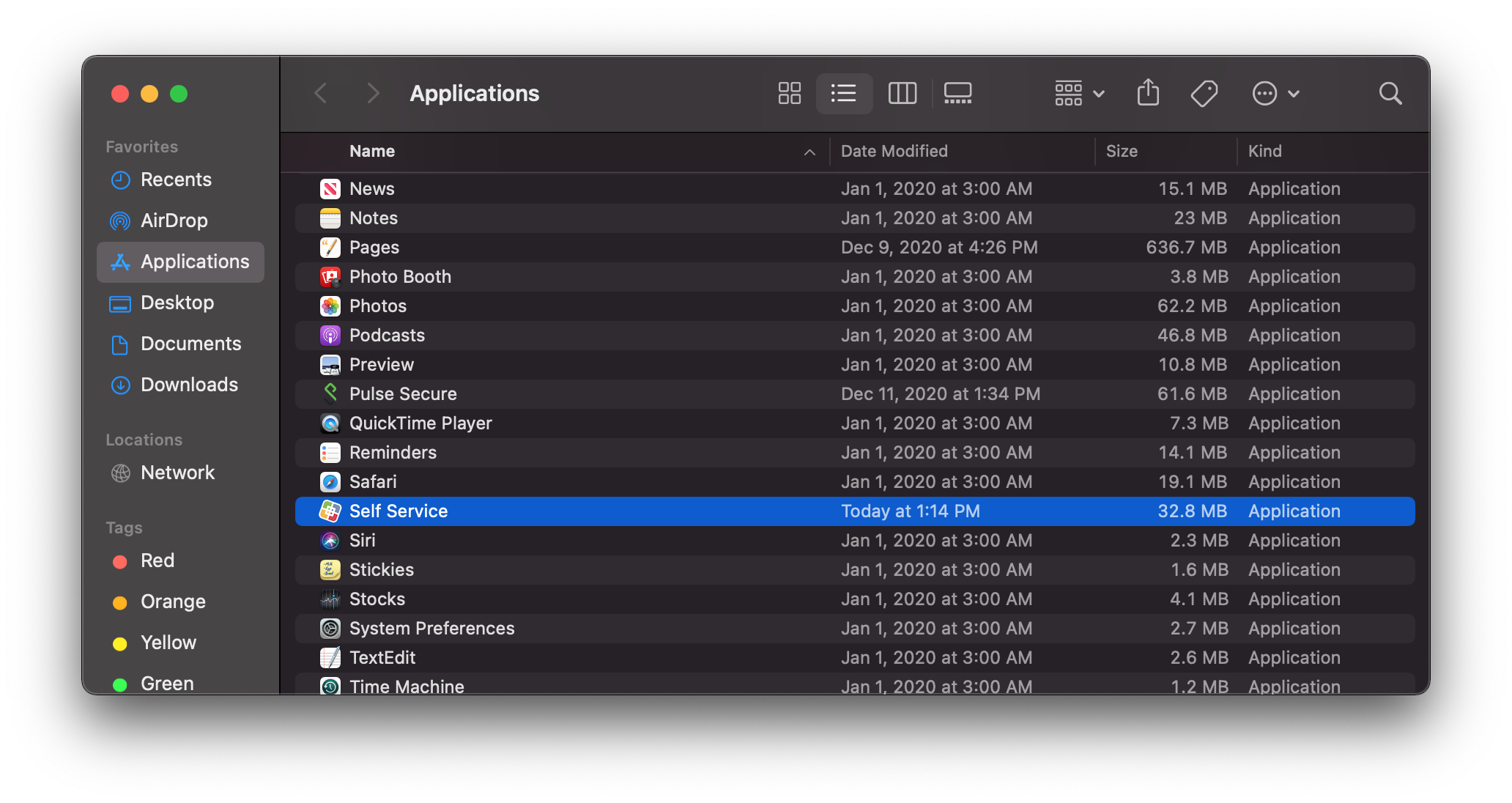Switch to gallery view
This screenshot has height=803, width=1512.
(957, 93)
